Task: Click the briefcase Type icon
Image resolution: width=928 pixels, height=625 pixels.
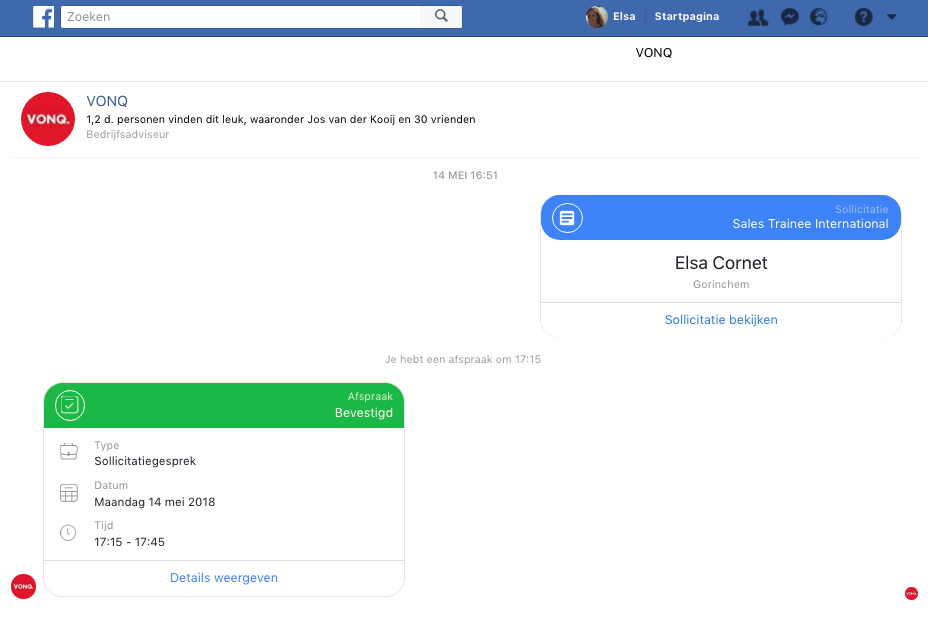Action: (x=69, y=452)
